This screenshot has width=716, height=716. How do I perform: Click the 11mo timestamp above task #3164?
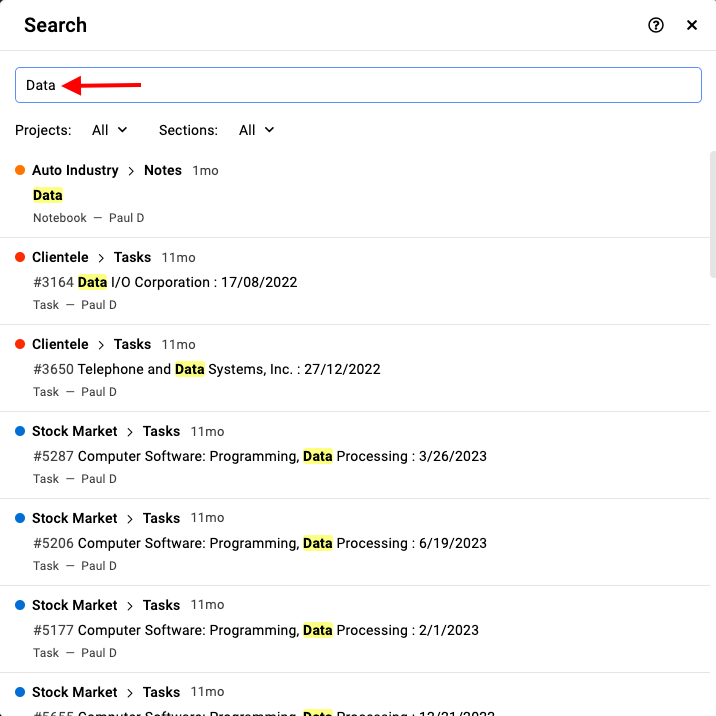[x=179, y=258]
